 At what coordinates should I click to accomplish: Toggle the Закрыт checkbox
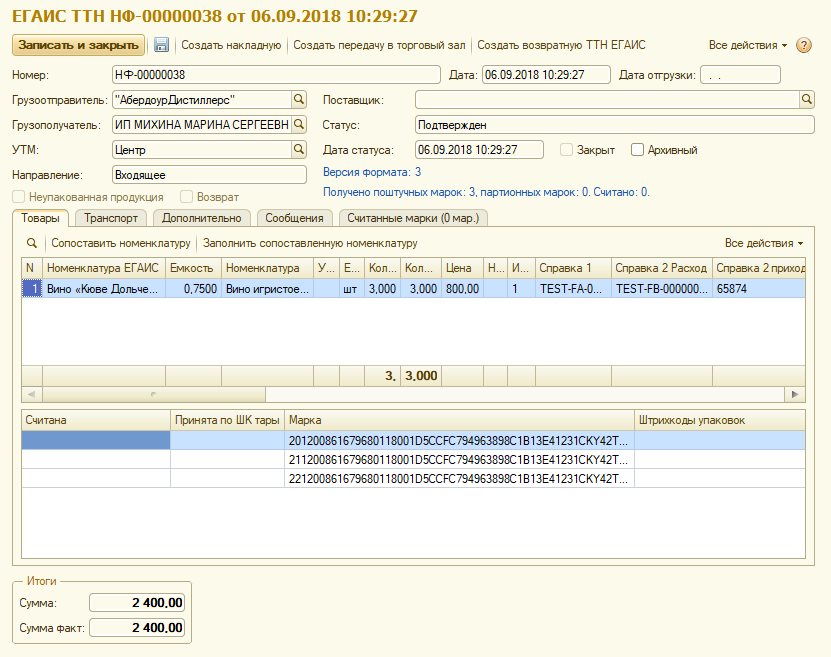567,150
